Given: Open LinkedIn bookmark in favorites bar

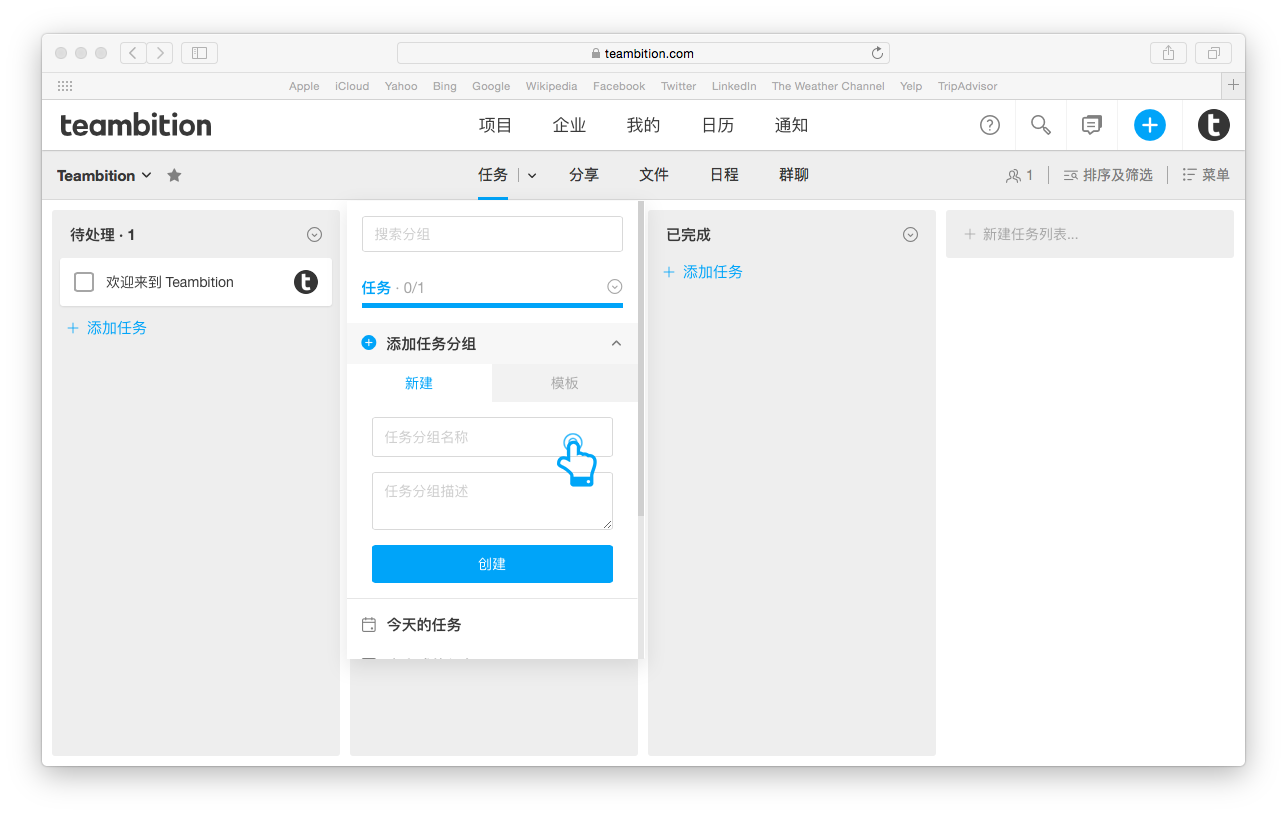Looking at the screenshot, I should (x=734, y=86).
